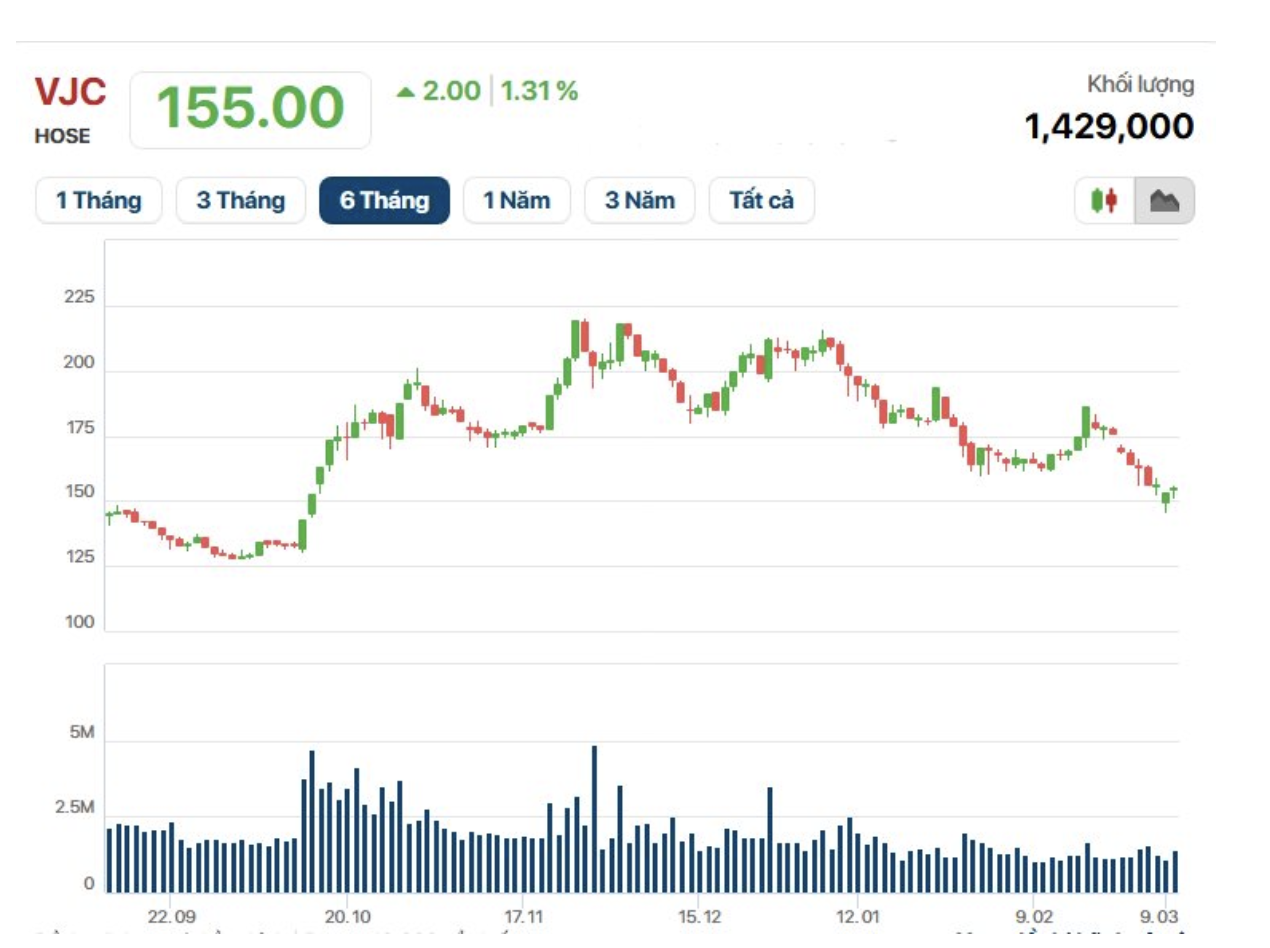Click the HOSE exchange label

click(x=62, y=137)
